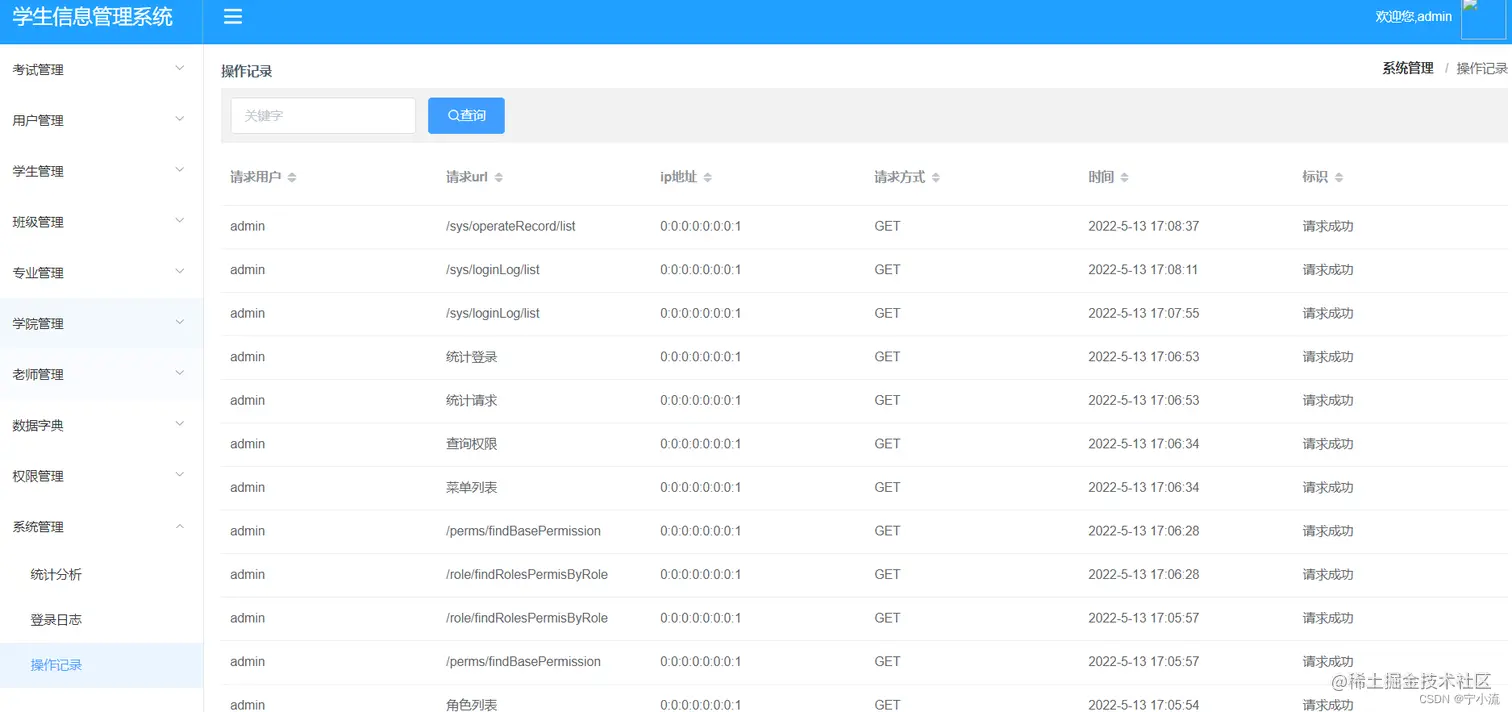Click the 2022-5-13 17:07:55 time cell

[x=1144, y=313]
